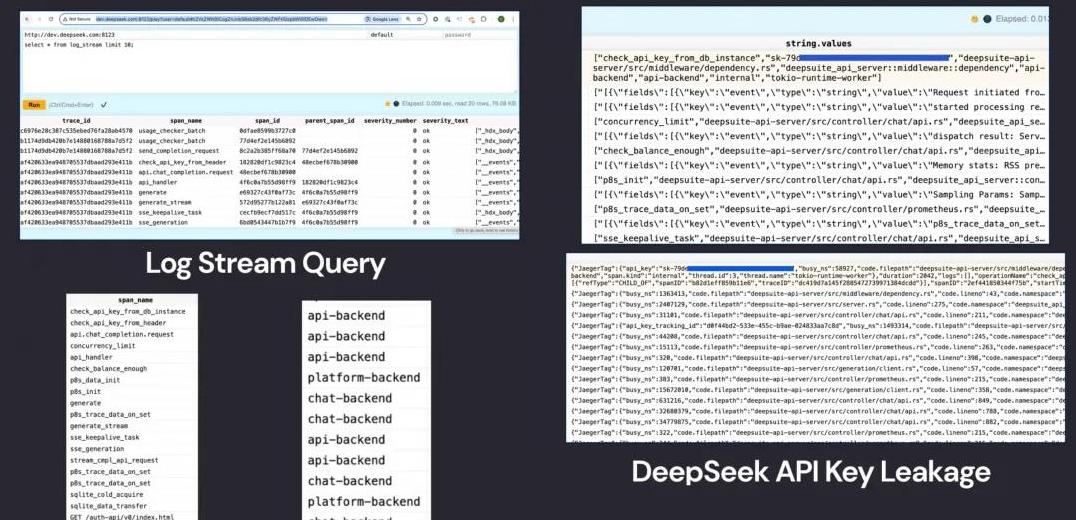Screen dimensions: 1076x520
Task: Select the row starting with check_api_key_from_db_instance in string.values
Action: pos(820,68)
